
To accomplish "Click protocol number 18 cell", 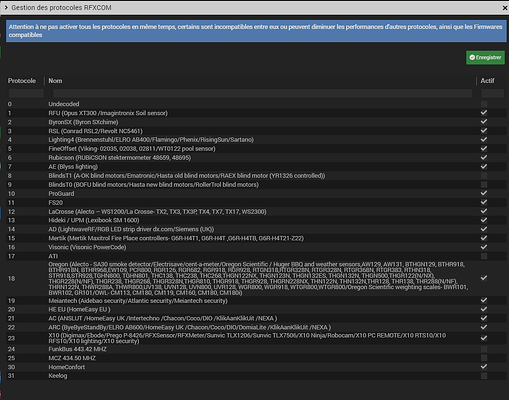I will (x=11, y=278).
